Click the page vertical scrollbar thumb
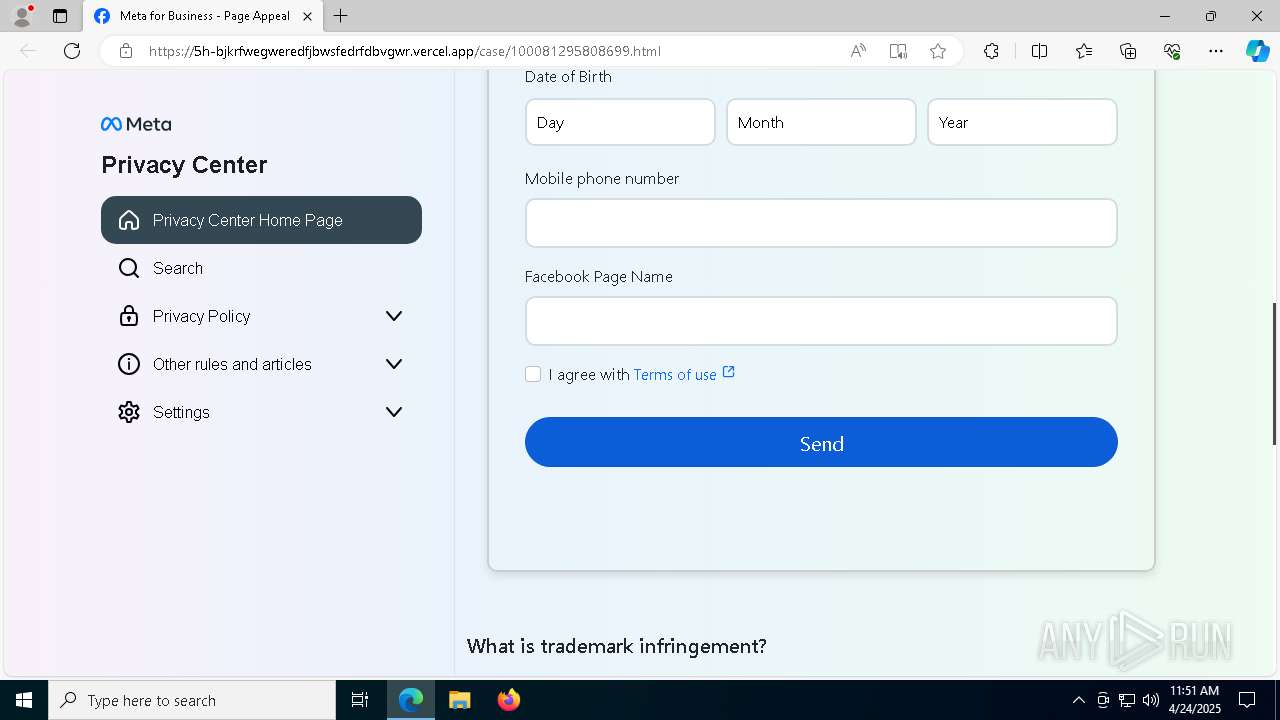The width and height of the screenshot is (1280, 720). (1274, 373)
